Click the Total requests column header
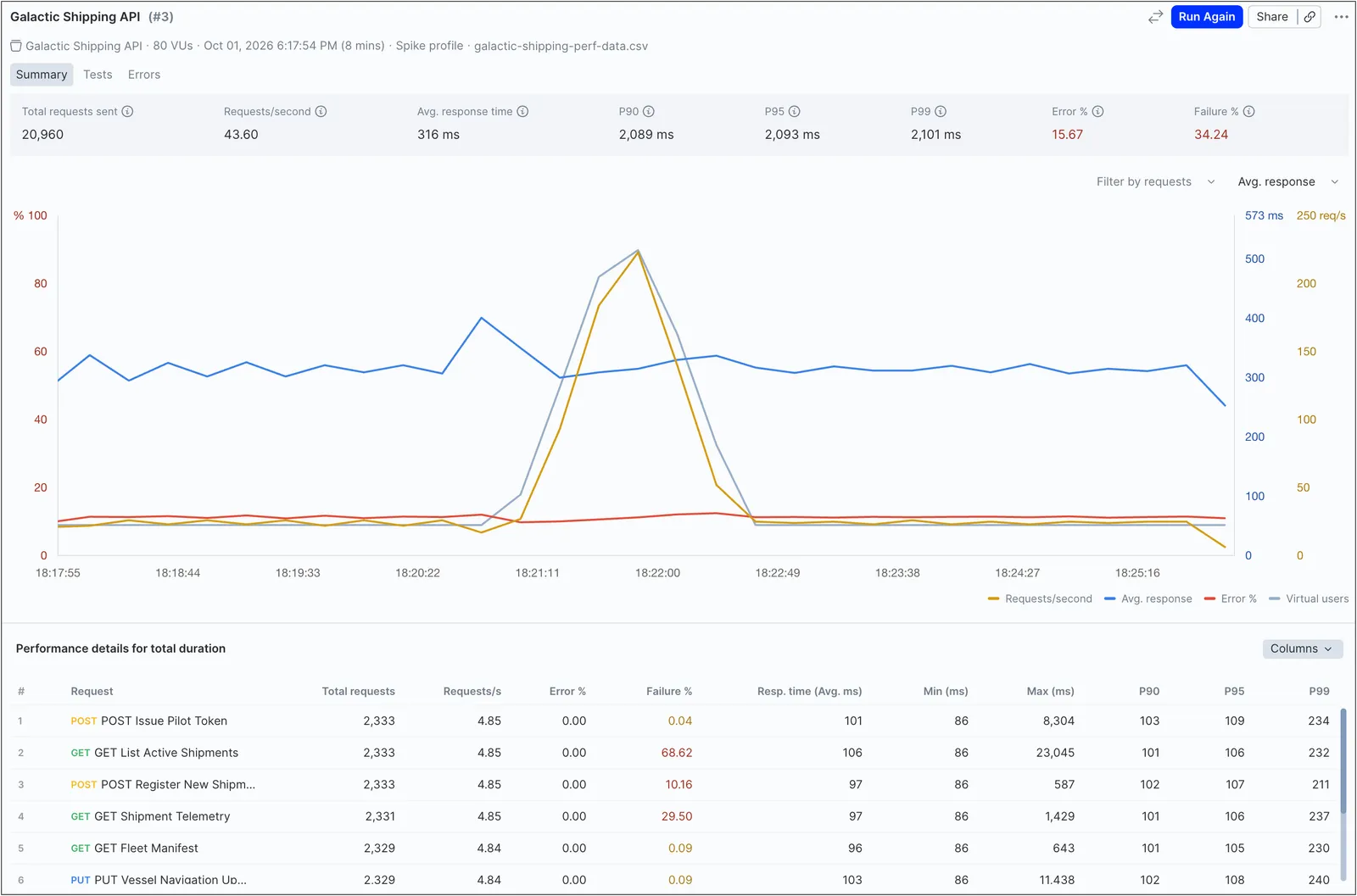The height and width of the screenshot is (896, 1357). coord(358,691)
